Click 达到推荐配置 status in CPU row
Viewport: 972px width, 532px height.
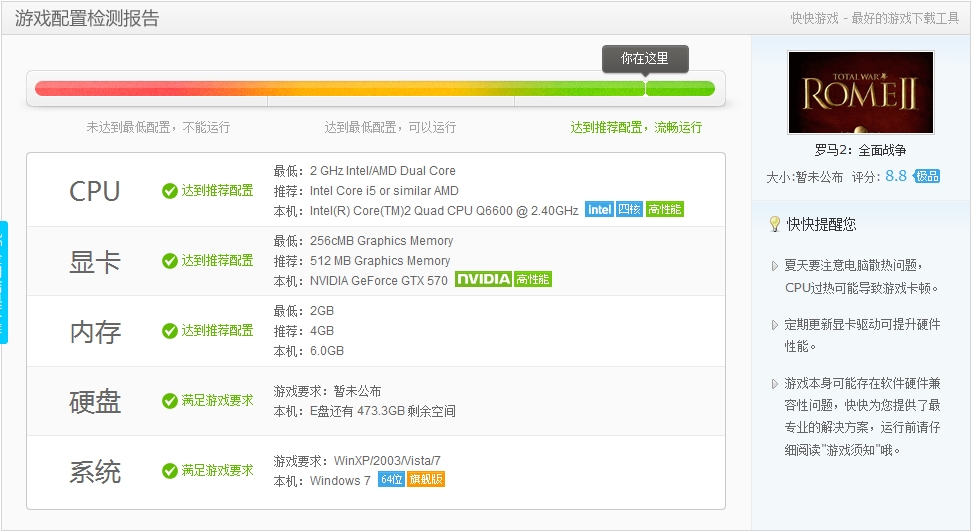pos(217,190)
